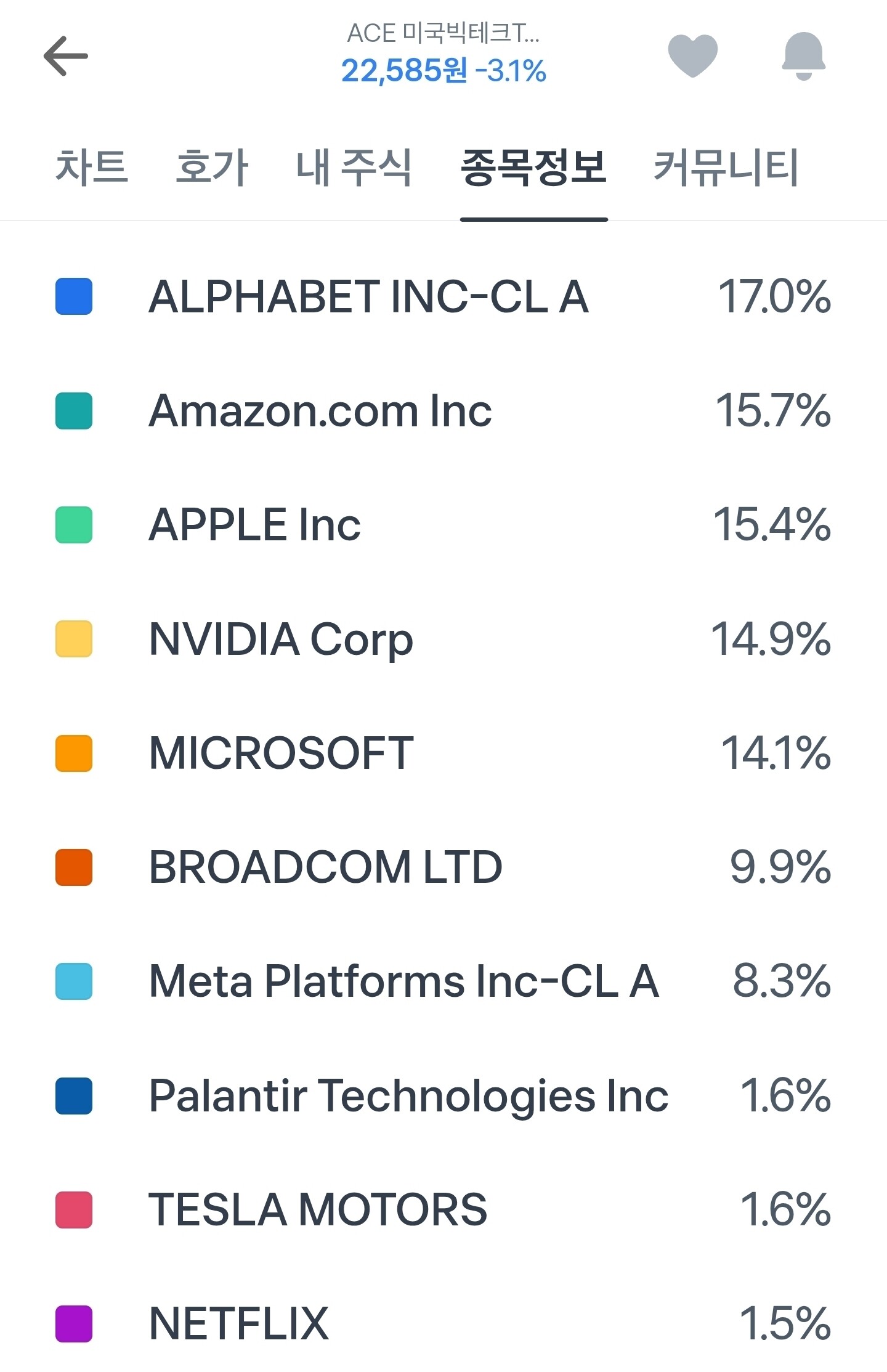Switch to the 차트 tab
Viewport: 887px width, 1372px height.
pos(92,168)
